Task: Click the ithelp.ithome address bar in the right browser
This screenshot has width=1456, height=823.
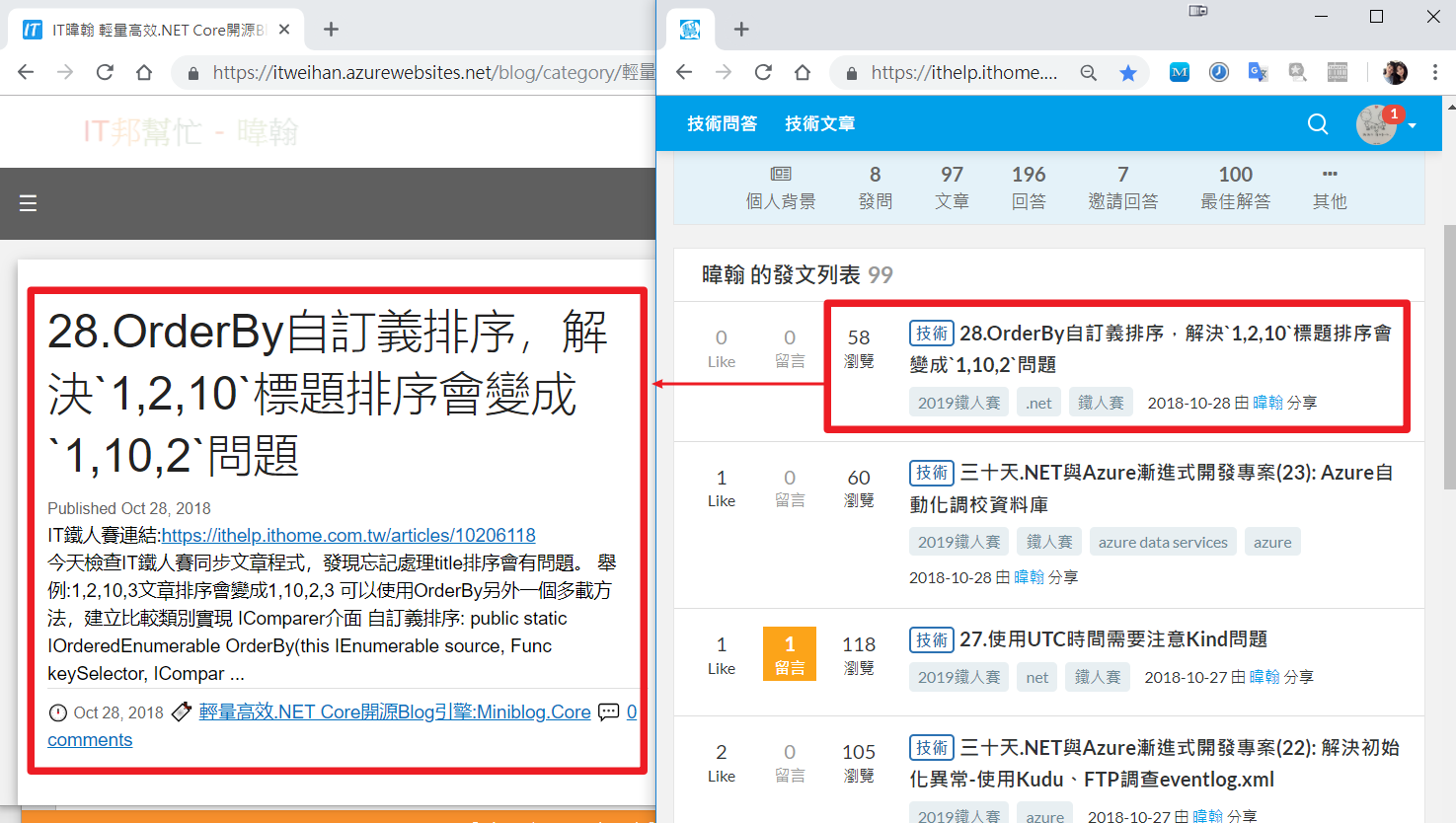Action: [963, 72]
